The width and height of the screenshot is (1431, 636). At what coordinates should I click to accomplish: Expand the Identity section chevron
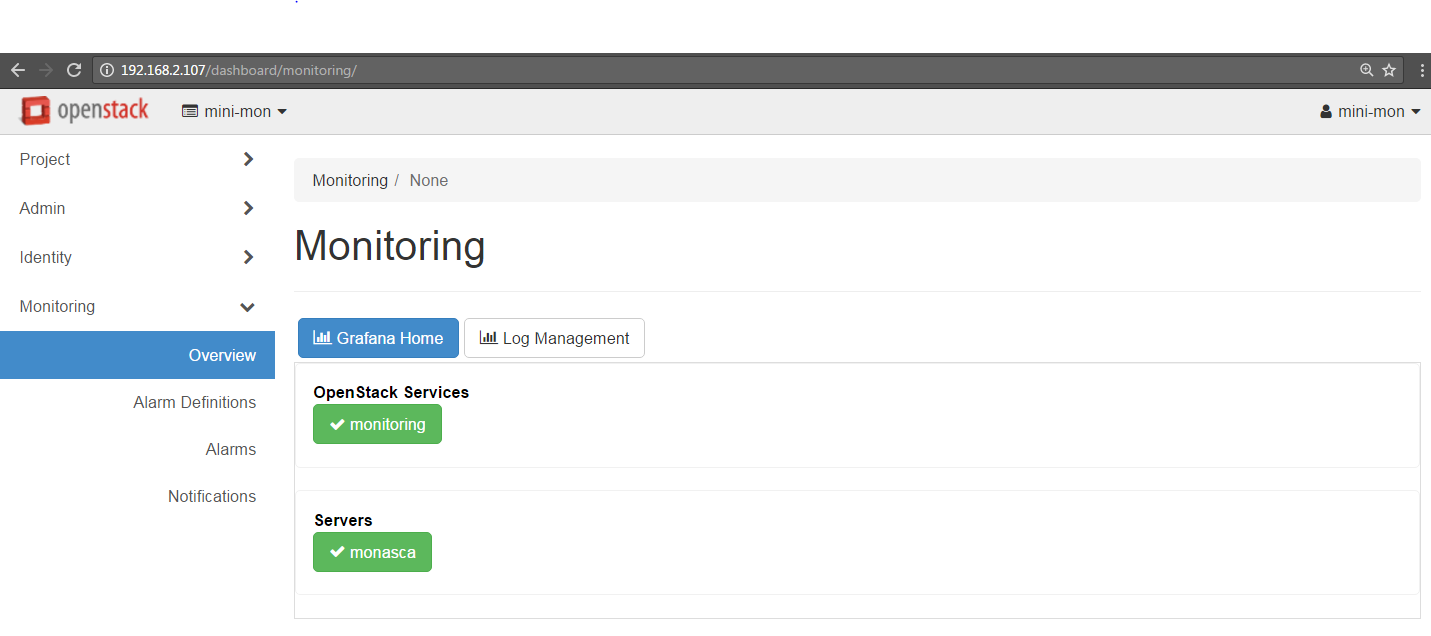[x=248, y=257]
